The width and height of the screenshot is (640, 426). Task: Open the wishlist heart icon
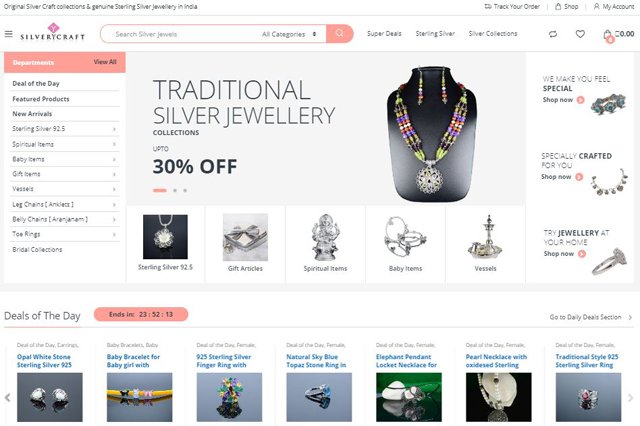coord(580,34)
